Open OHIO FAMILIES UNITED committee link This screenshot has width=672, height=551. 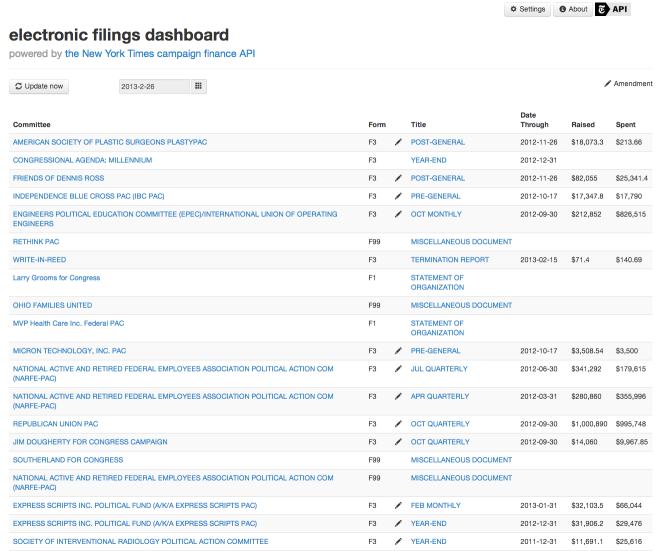coord(52,305)
